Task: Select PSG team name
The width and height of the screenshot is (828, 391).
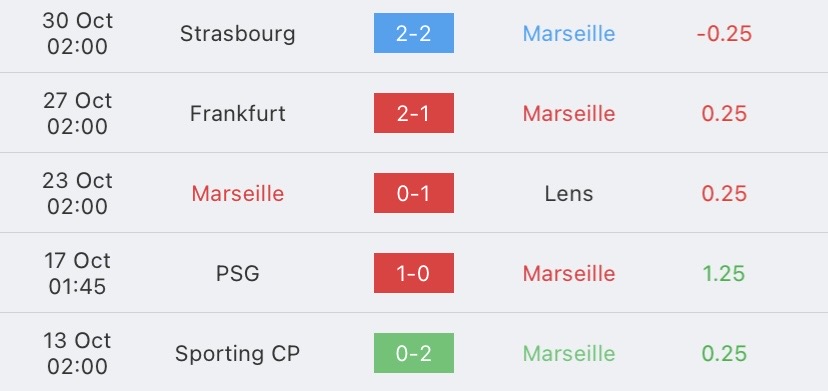Action: pos(238,274)
